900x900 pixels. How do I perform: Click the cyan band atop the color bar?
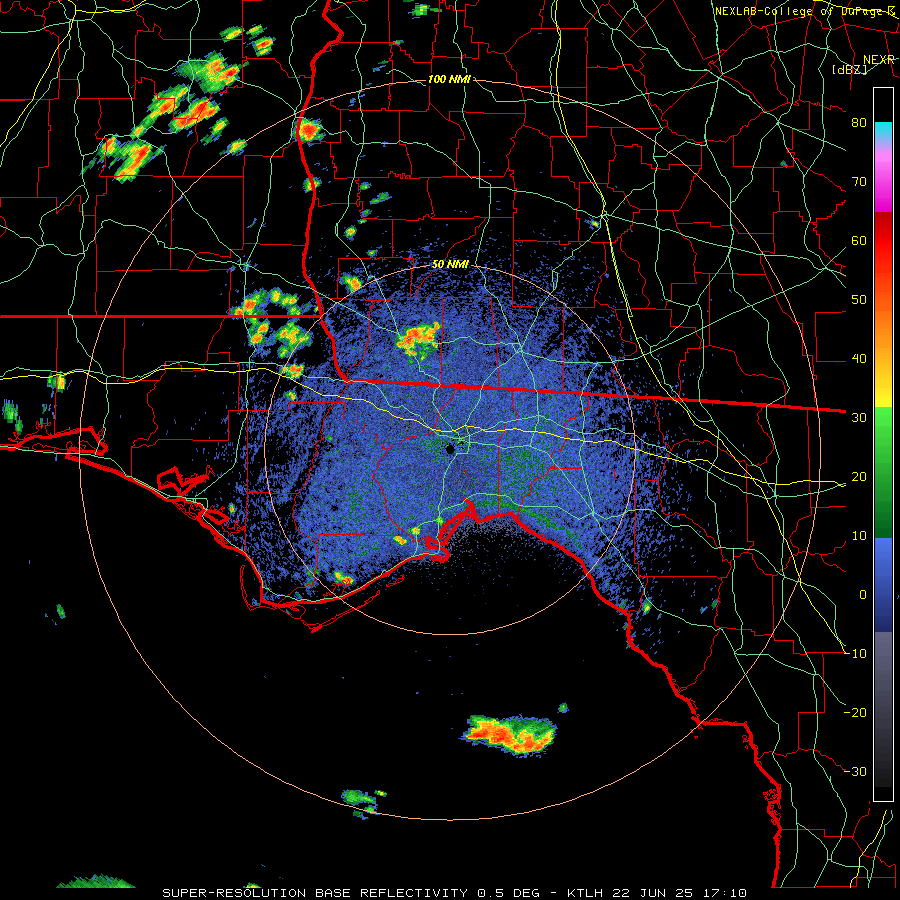pyautogui.click(x=883, y=132)
